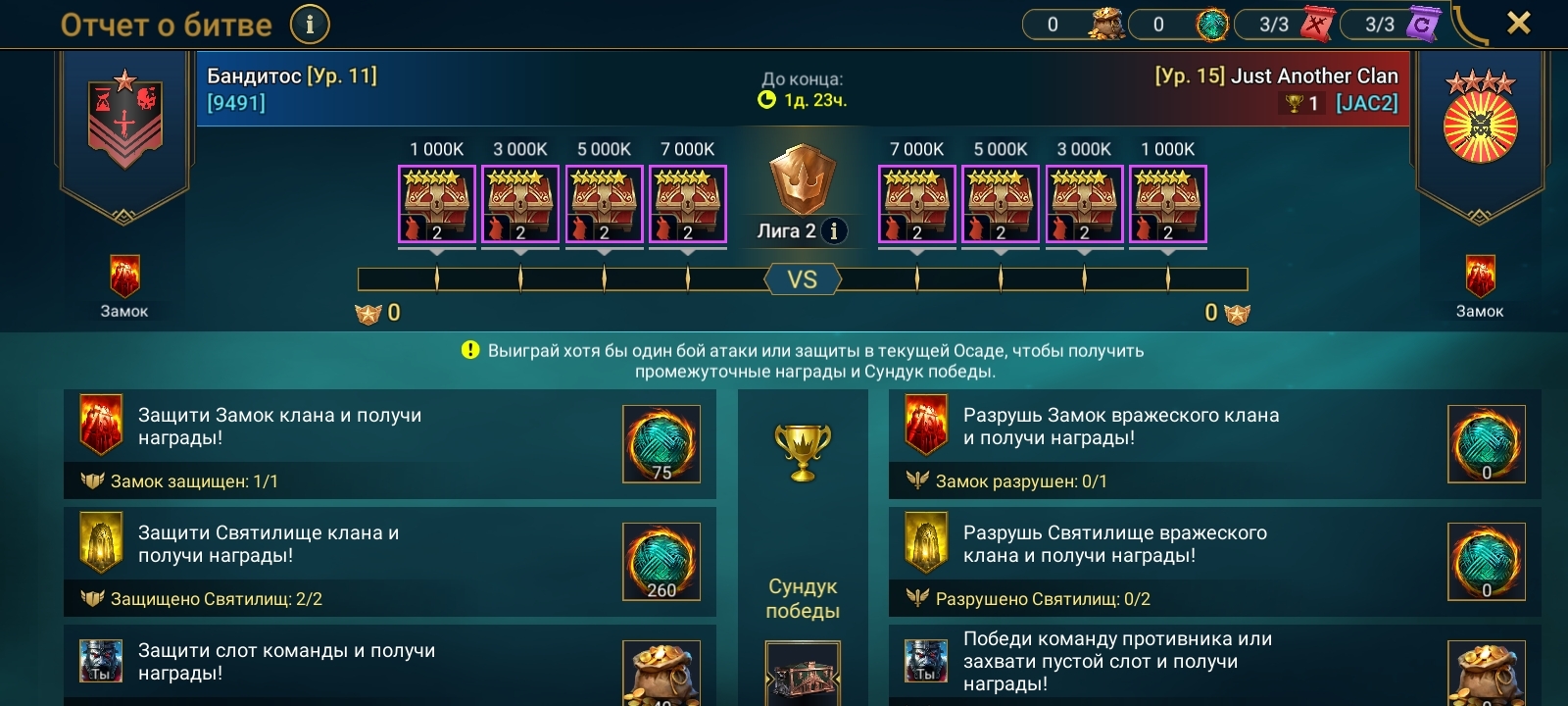Tap the 75 reward coin for castle defense
Image resolution: width=1568 pixels, height=706 pixels.
[661, 444]
